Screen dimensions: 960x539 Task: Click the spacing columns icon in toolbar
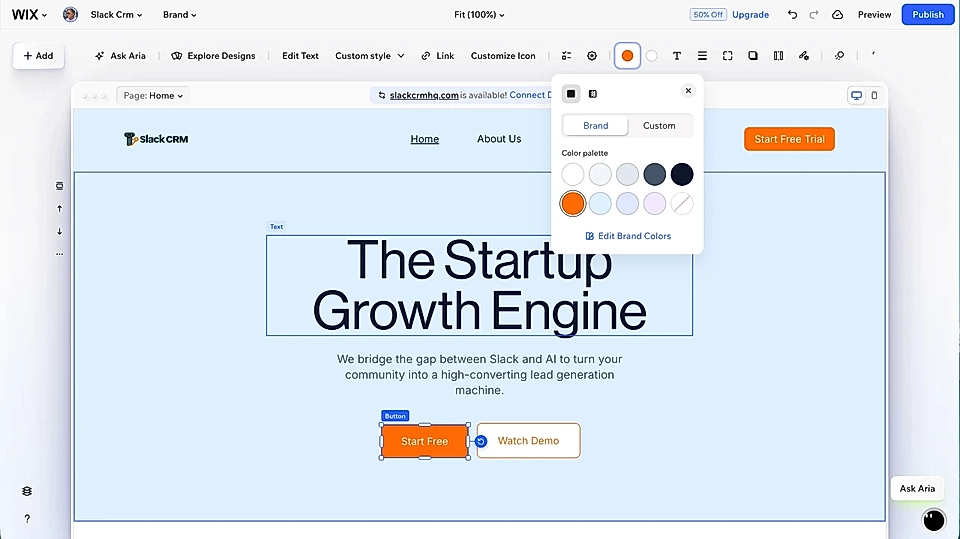click(x=778, y=56)
